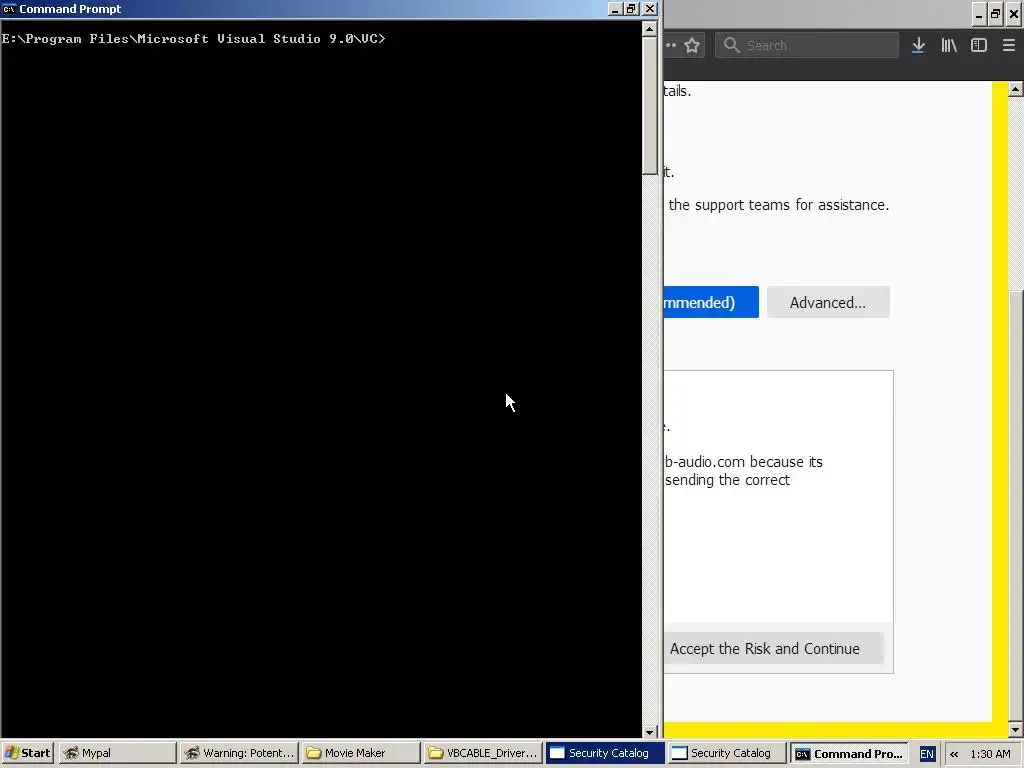Click the 1:30 AM clock
Screen dimensions: 1024x768
[x=990, y=754]
